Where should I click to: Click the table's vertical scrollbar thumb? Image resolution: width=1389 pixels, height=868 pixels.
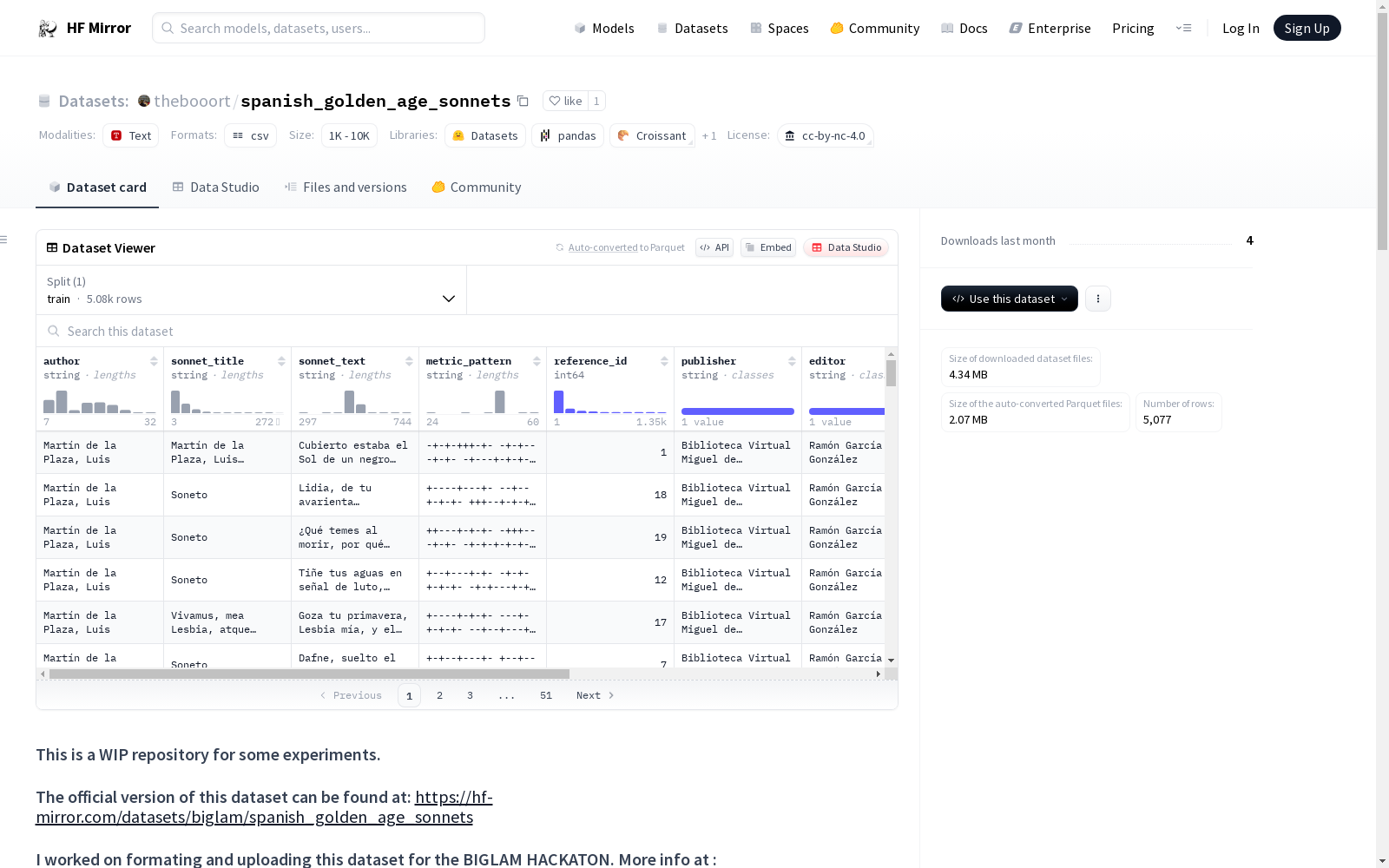click(891, 373)
